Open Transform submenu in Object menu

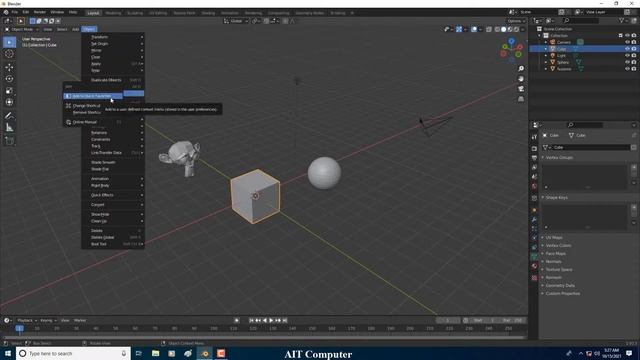point(113,37)
